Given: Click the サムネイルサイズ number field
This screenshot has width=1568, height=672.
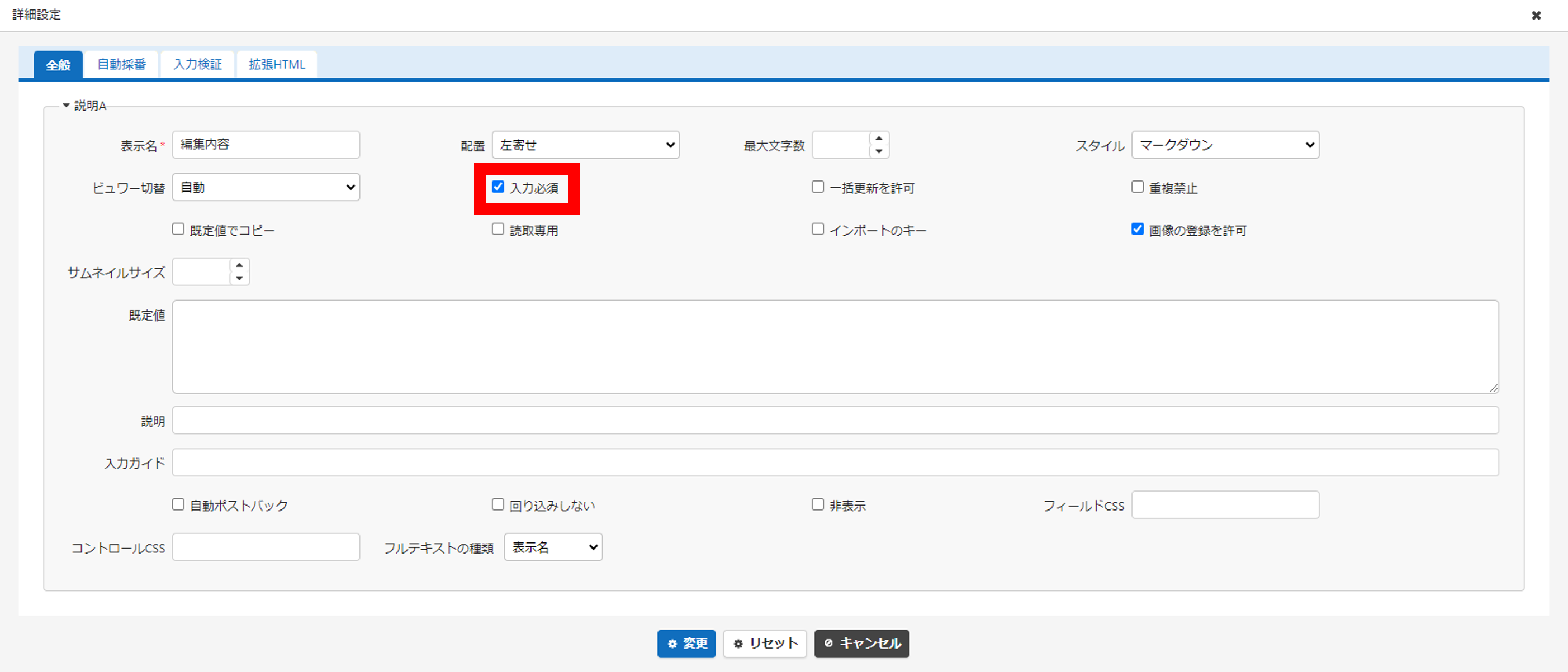Looking at the screenshot, I should 201,272.
